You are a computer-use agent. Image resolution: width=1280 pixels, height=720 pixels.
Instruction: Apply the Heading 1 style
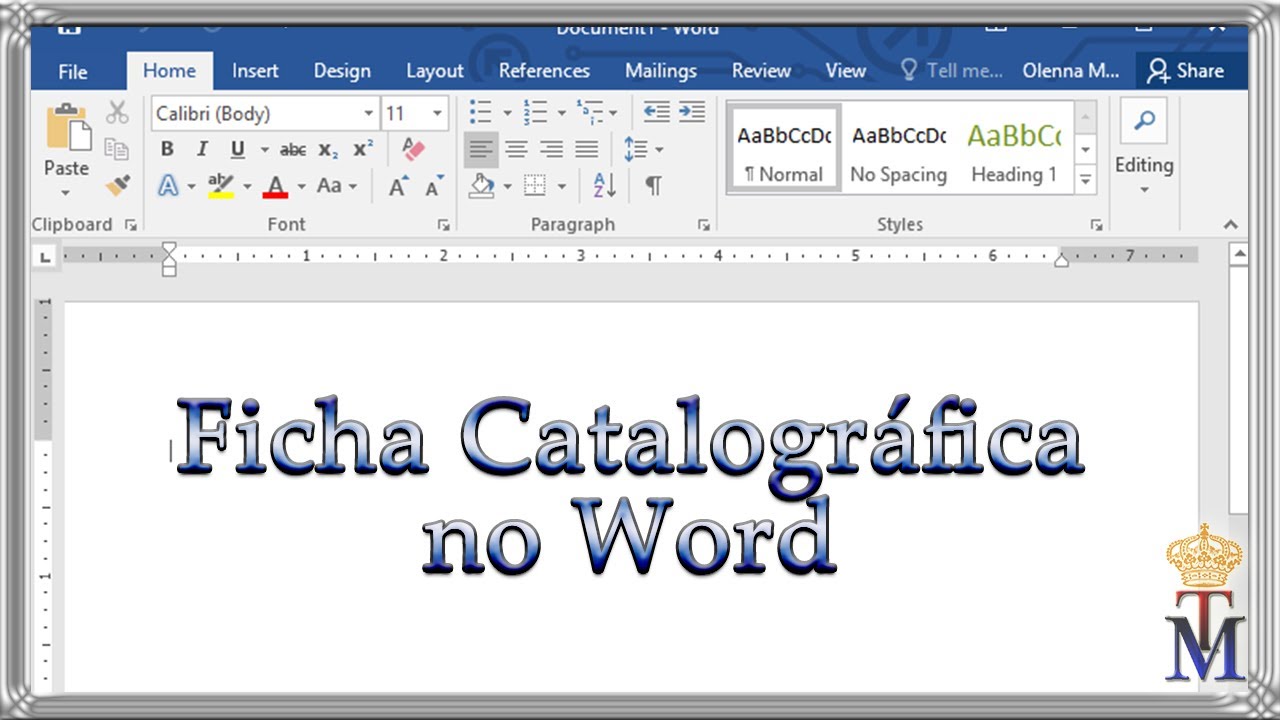click(1014, 150)
